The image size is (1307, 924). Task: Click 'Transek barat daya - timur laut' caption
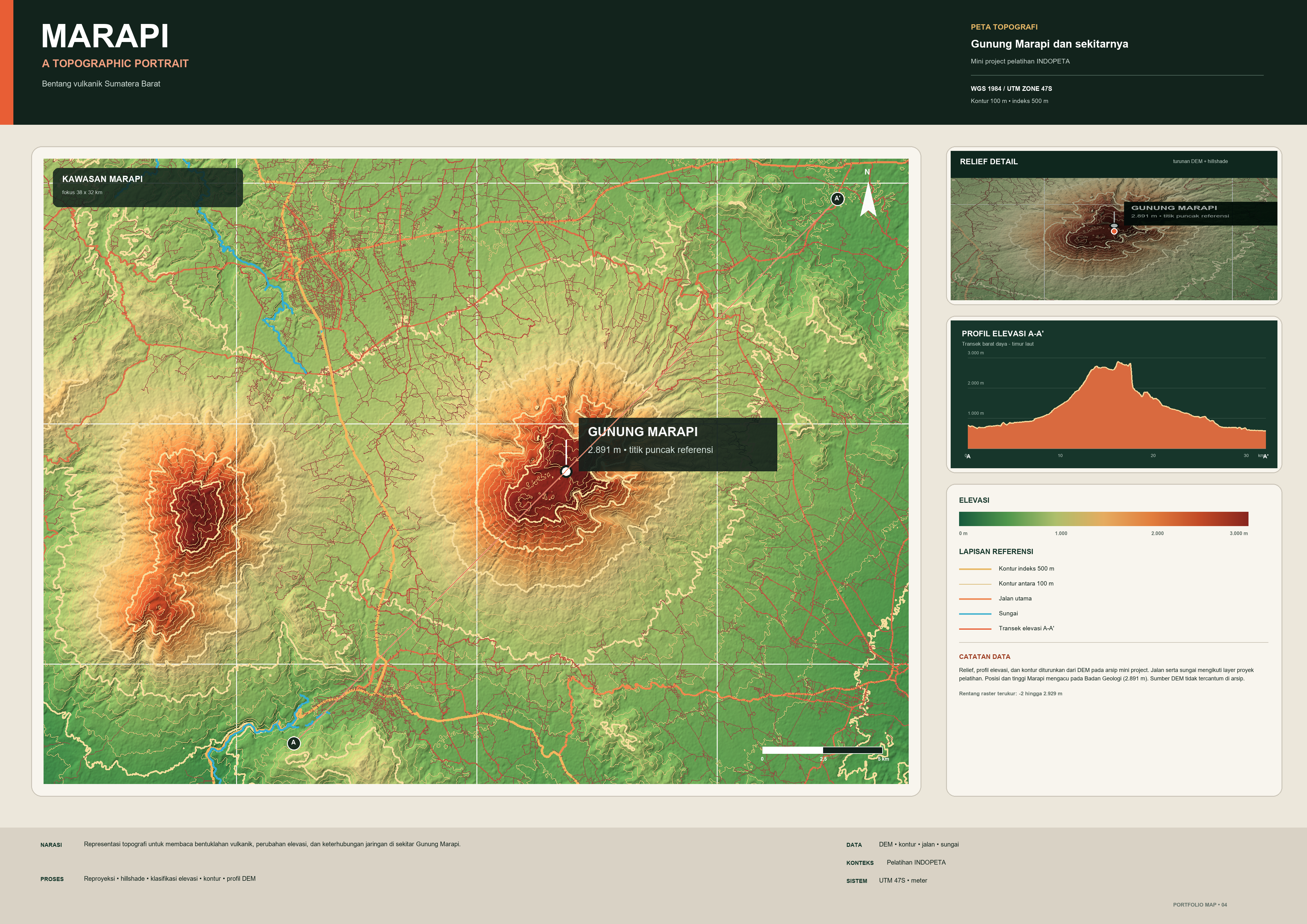[x=997, y=344]
